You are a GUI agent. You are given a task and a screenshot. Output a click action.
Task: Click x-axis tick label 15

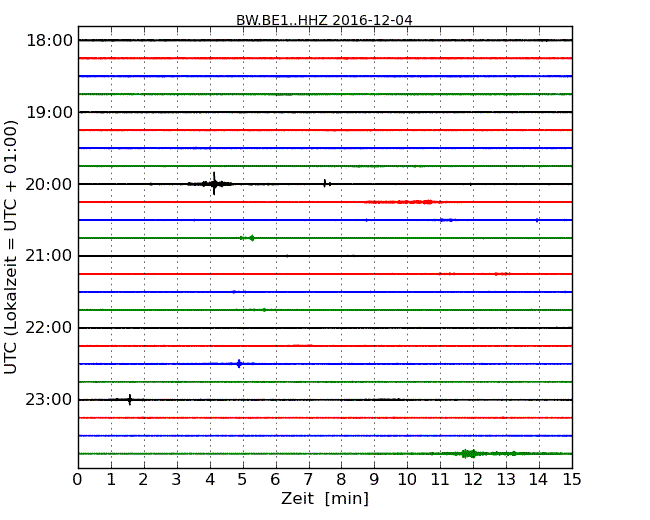click(x=572, y=480)
